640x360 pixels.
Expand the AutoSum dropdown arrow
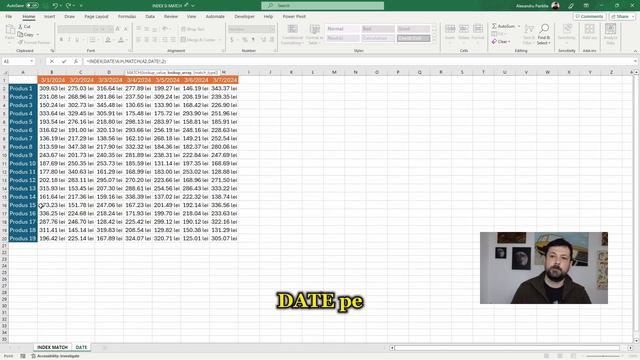519,26
